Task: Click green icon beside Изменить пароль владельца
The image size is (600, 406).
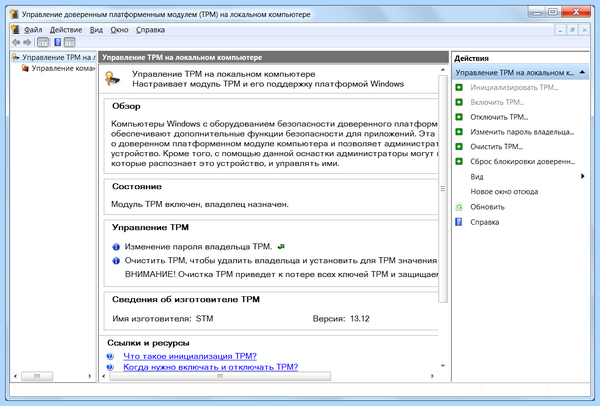Action: (x=459, y=132)
